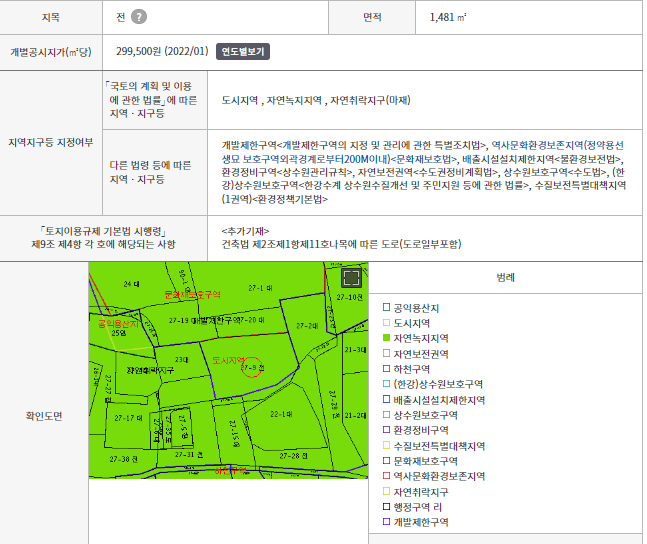Select the (한강)상수원보호구역 legend swatch
Viewport: 647px width, 544px height.
pos(386,383)
